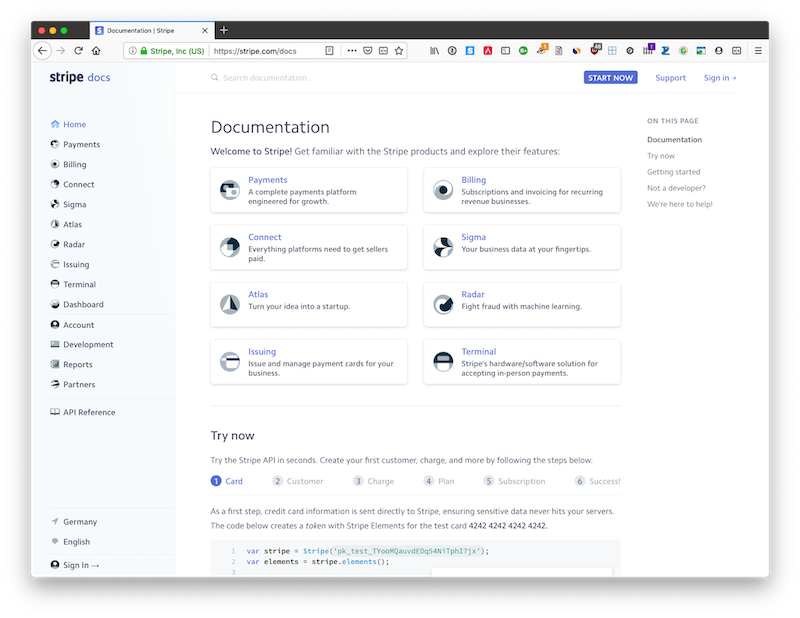Open the Sigma card title link

[473, 237]
